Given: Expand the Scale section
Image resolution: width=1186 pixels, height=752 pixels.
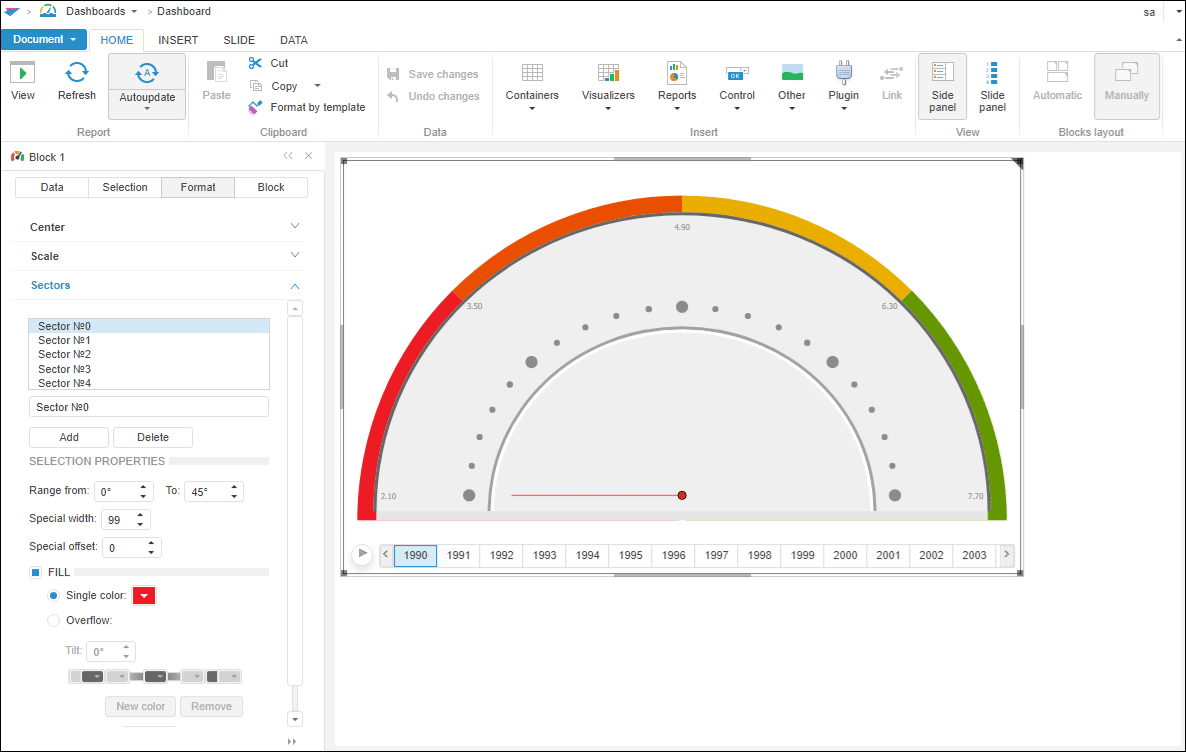Looking at the screenshot, I should [x=165, y=256].
